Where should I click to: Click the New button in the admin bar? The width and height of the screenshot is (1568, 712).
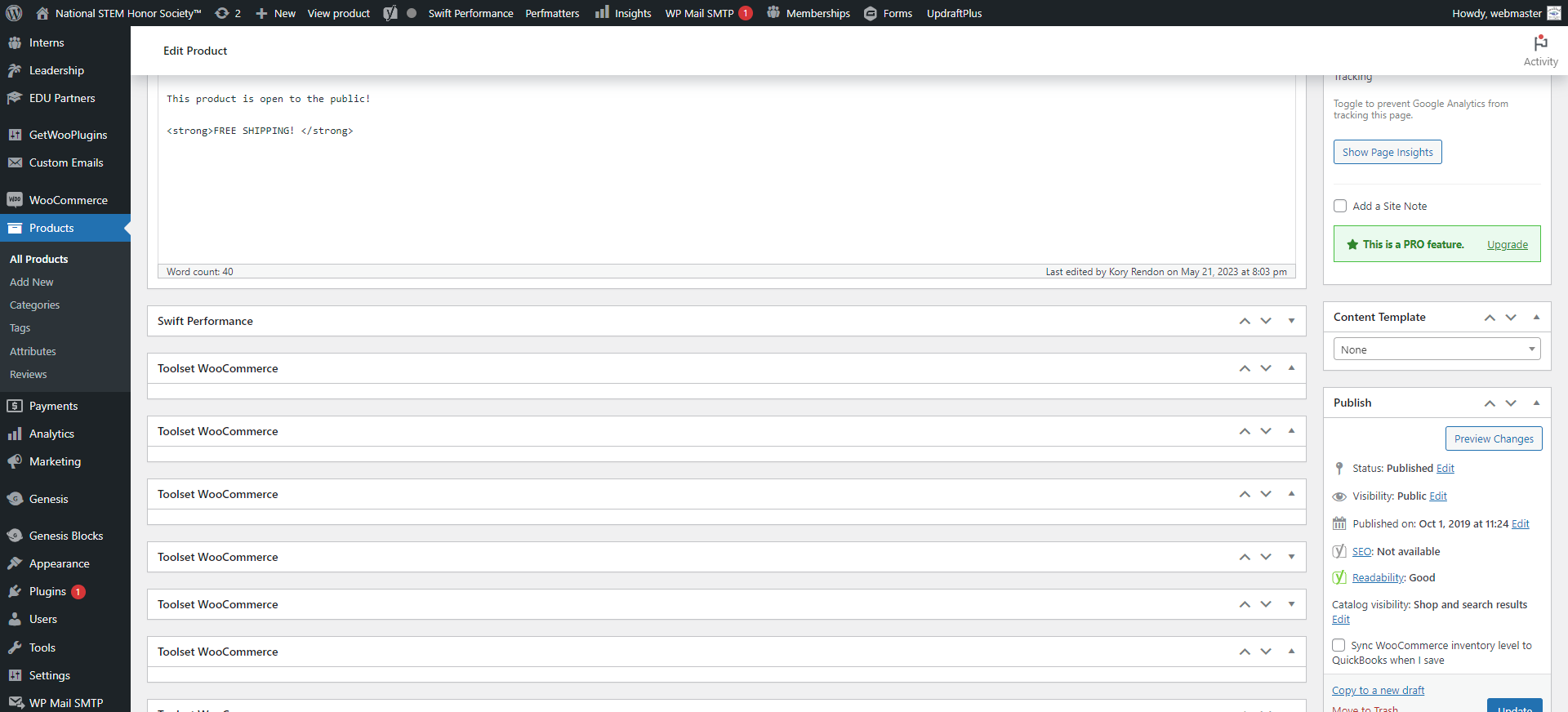275,13
